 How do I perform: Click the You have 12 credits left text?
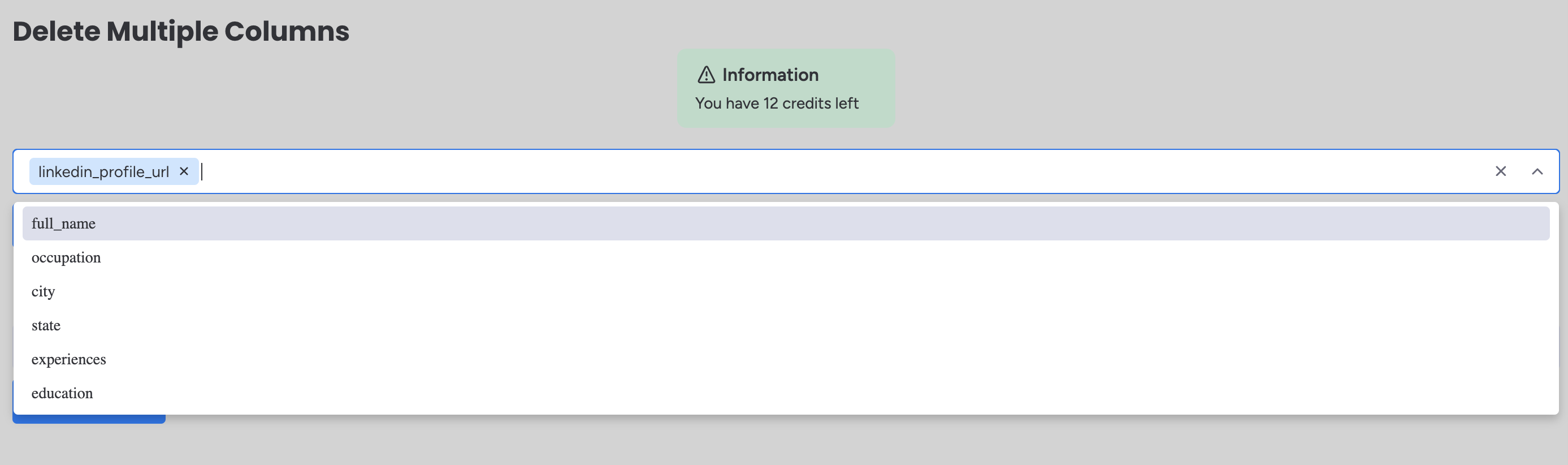tap(777, 103)
